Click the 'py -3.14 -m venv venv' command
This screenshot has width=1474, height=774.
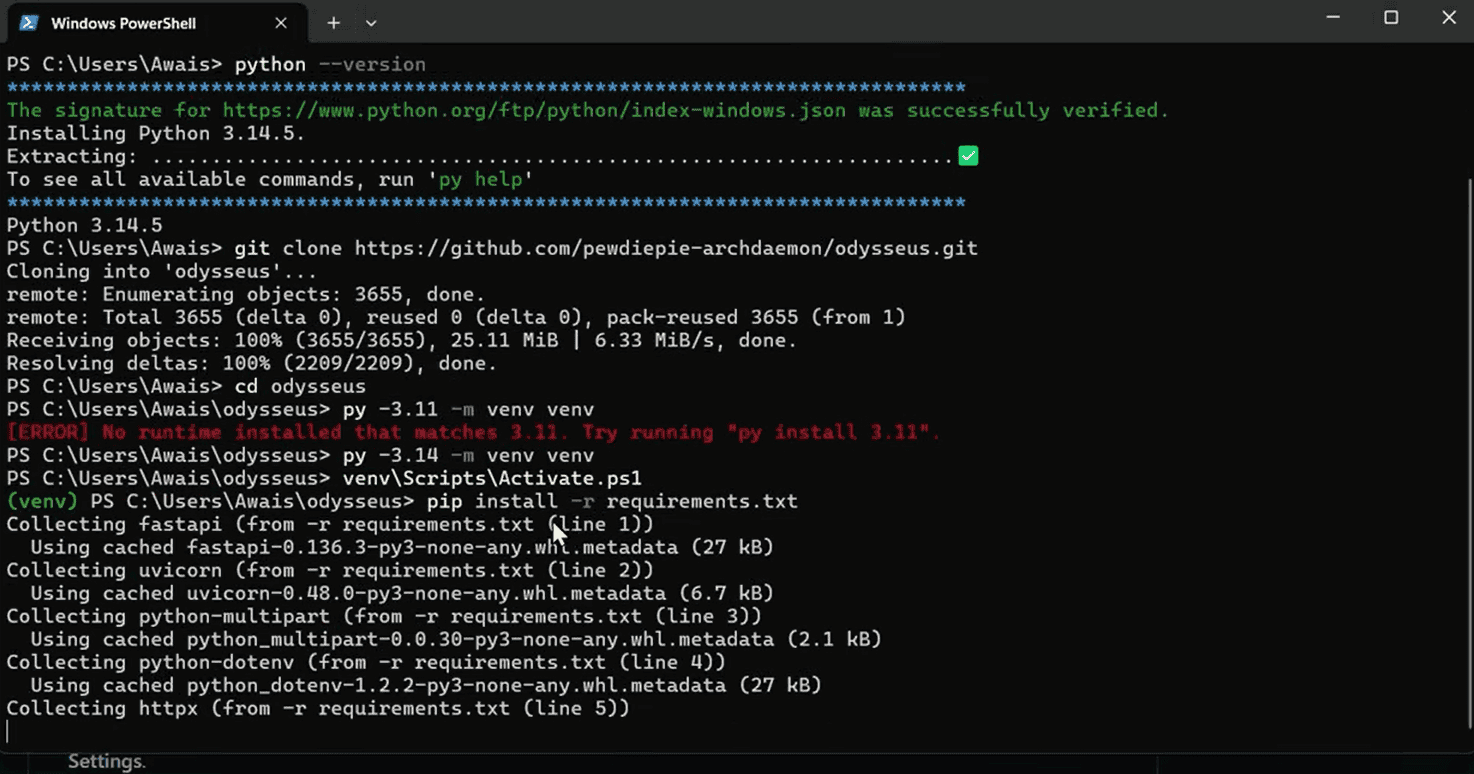pyautogui.click(x=468, y=455)
